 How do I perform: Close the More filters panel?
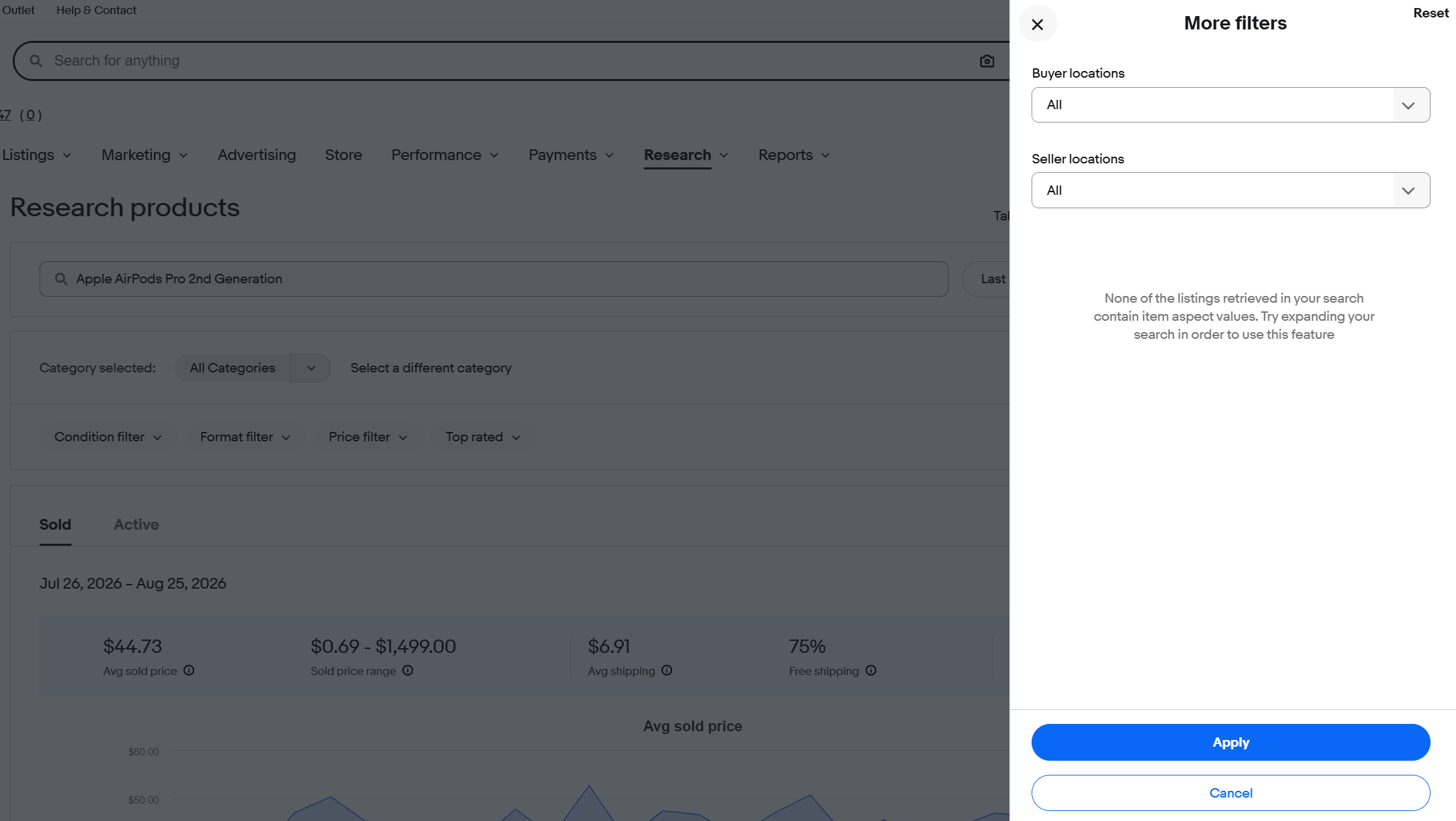[1038, 25]
